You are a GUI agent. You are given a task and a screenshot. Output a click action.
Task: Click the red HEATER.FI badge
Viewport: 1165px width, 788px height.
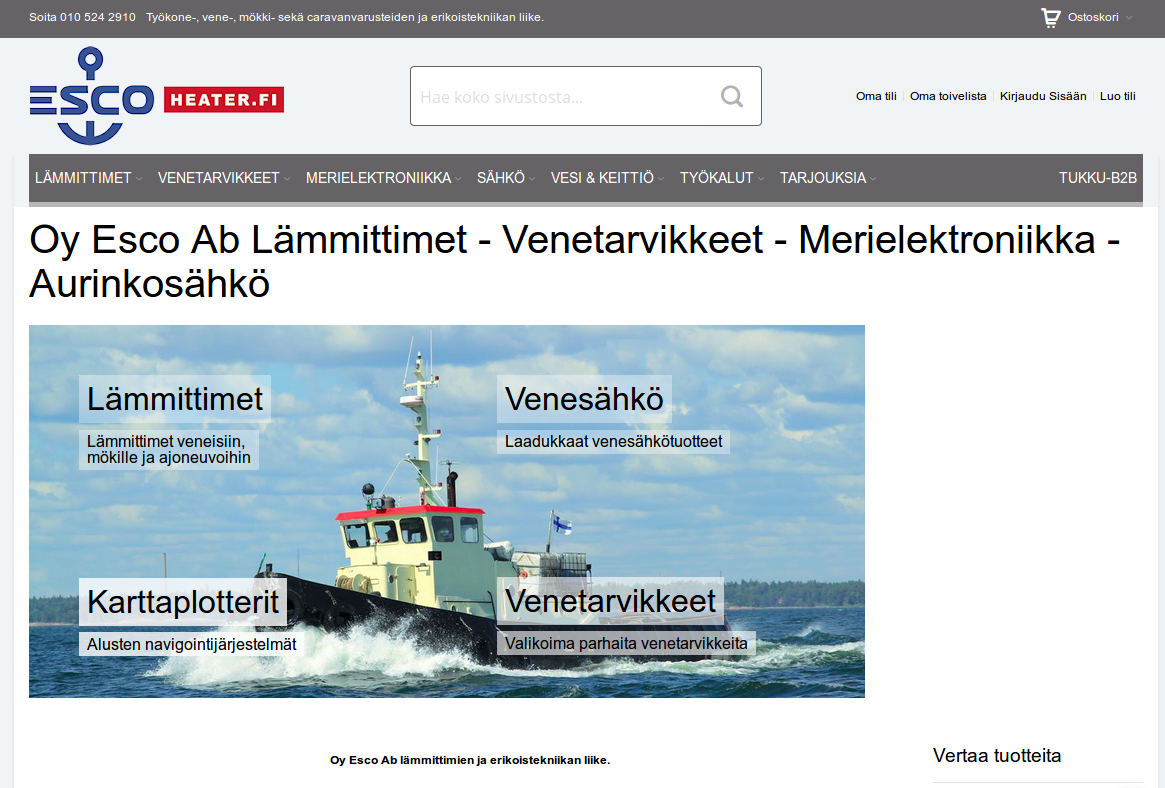[224, 100]
